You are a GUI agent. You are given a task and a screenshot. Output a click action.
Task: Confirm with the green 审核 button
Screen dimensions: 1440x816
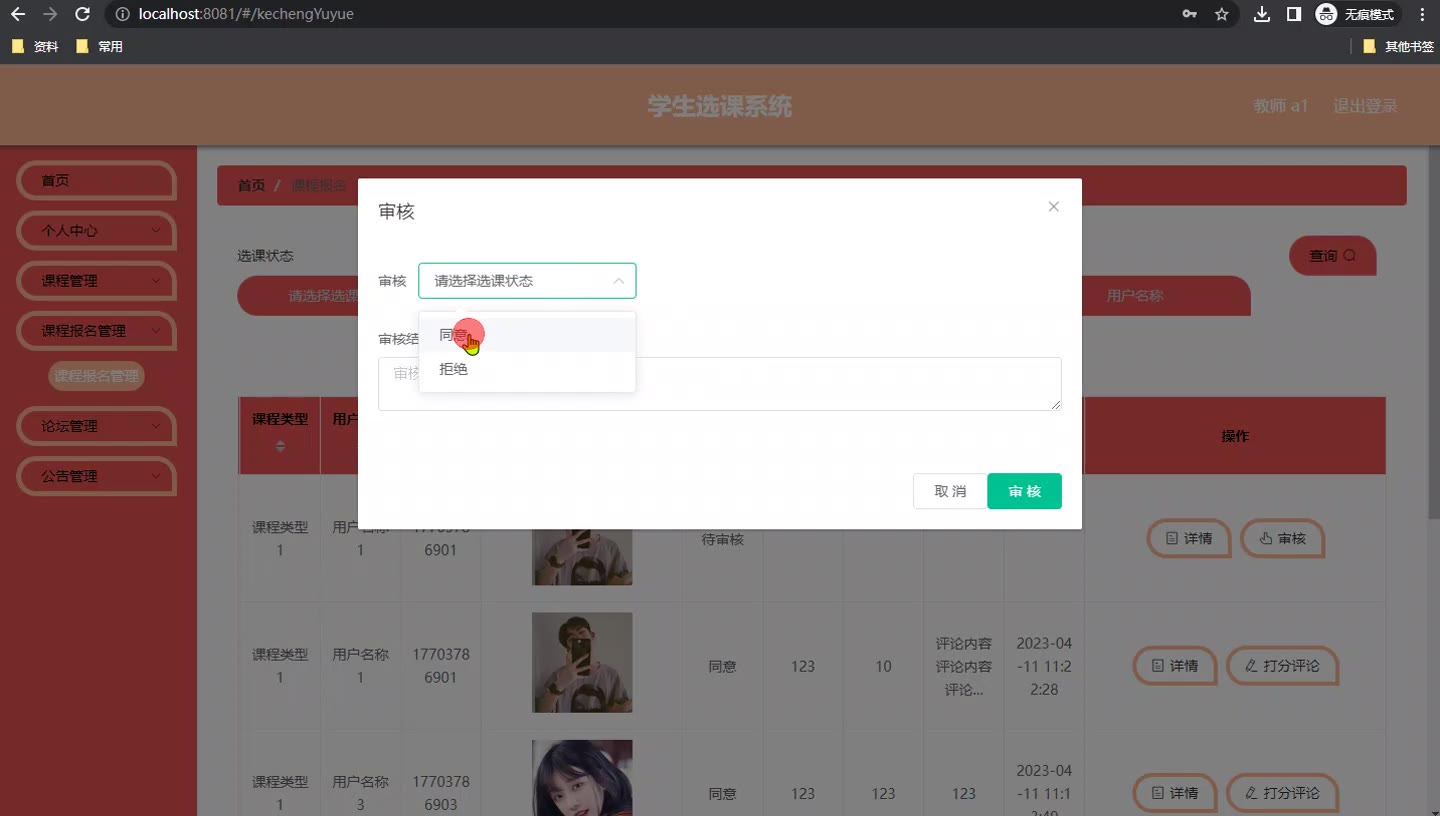[x=1024, y=491]
